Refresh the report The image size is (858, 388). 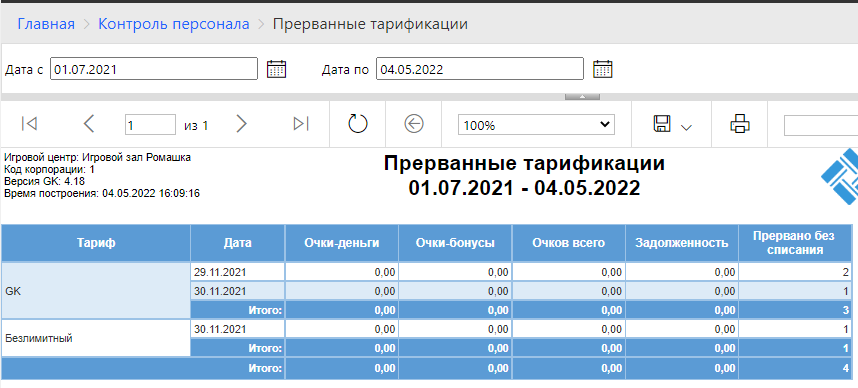(x=358, y=124)
